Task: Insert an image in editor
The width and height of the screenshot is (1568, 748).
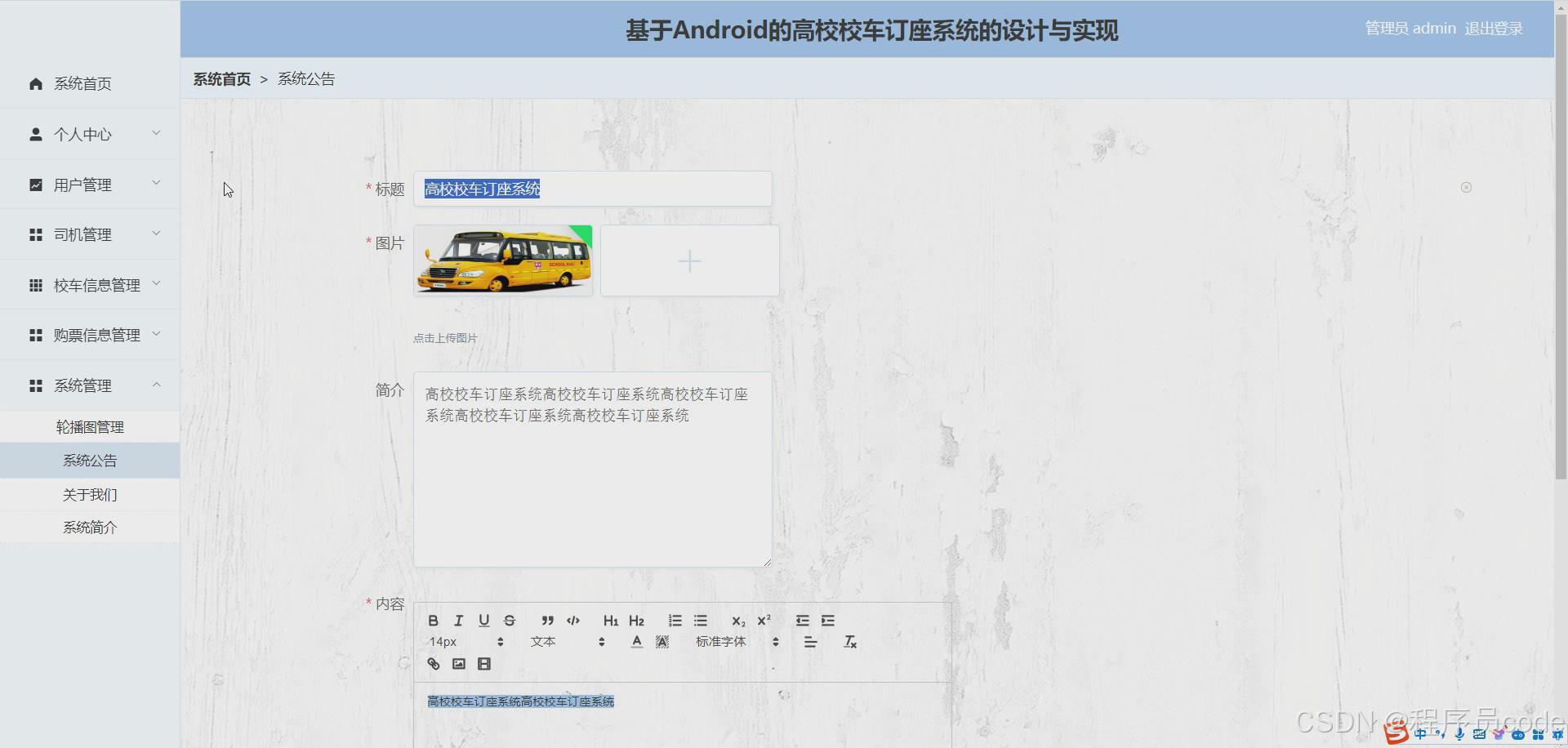Action: coord(459,664)
